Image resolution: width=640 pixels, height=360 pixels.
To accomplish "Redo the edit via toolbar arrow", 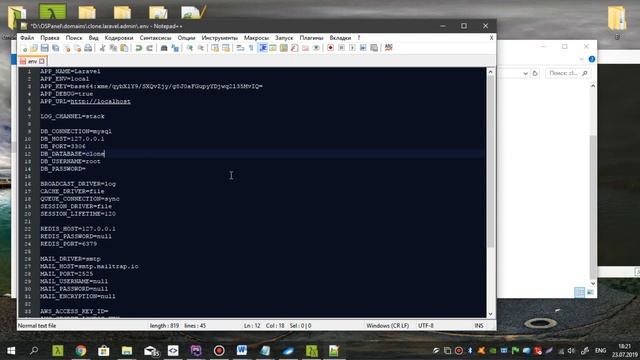I will 149,48.
